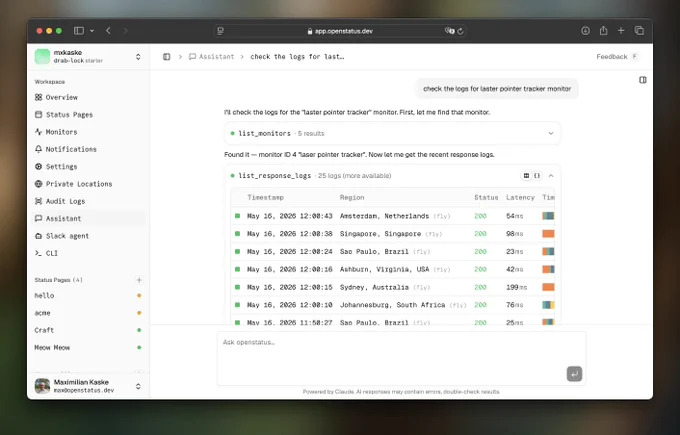Send message with the enter button
680x435 pixels.
[x=574, y=374]
